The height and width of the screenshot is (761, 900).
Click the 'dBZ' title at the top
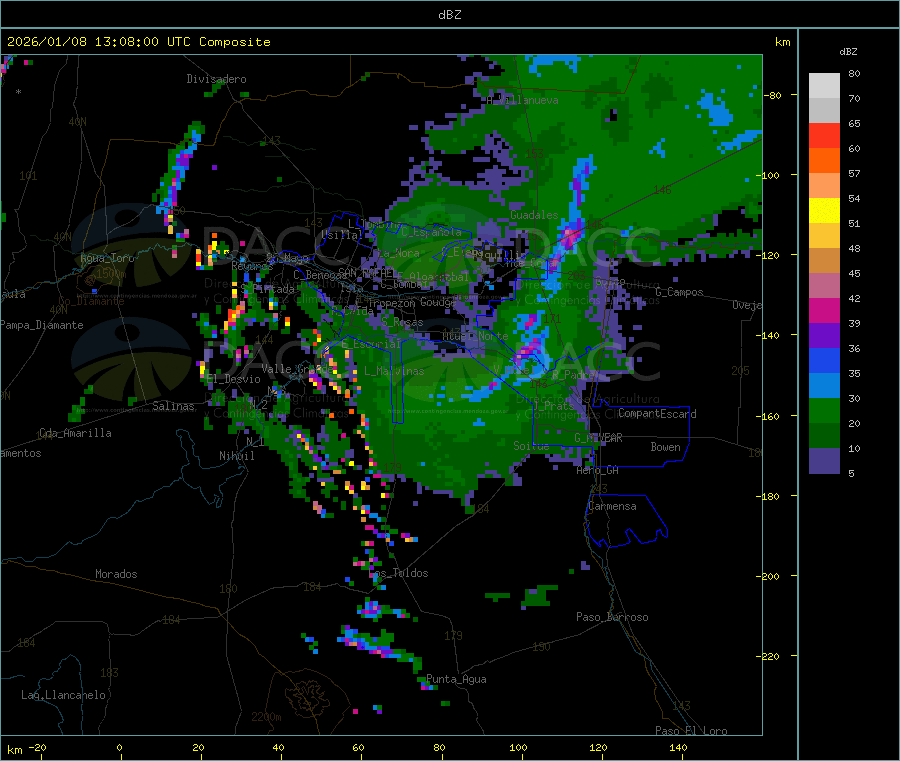449,14
